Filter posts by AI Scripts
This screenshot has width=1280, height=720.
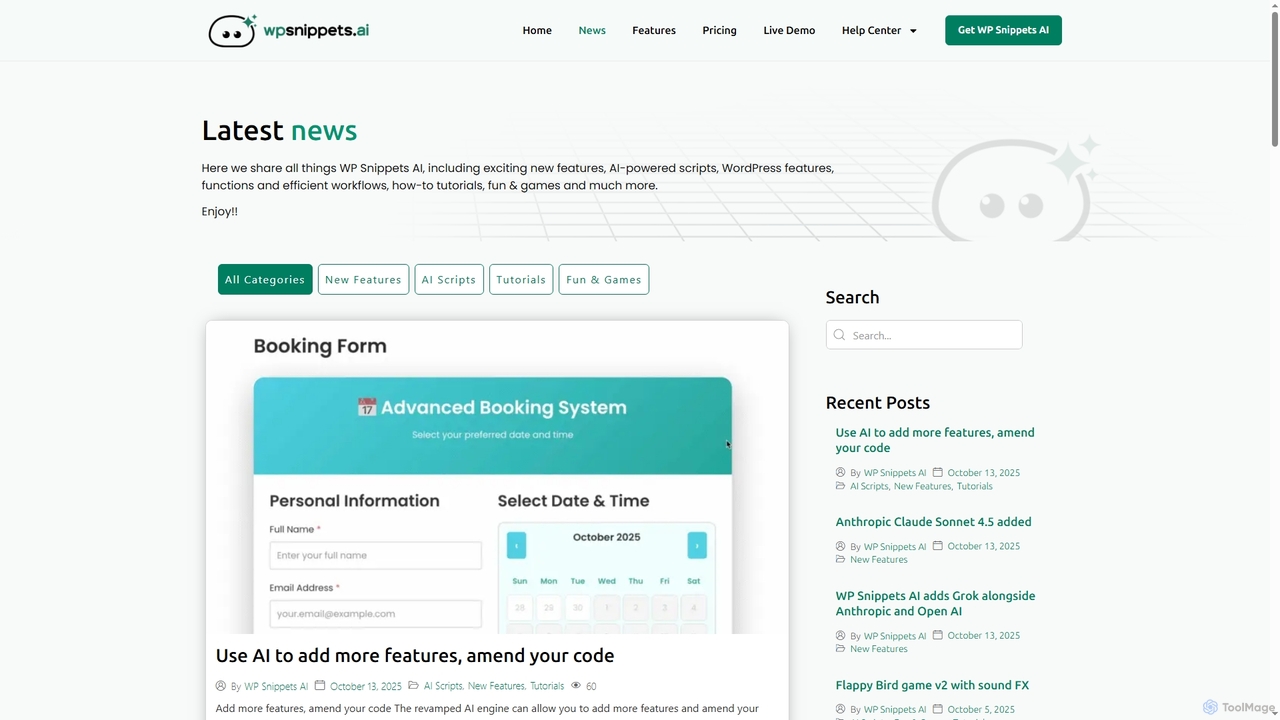point(449,279)
